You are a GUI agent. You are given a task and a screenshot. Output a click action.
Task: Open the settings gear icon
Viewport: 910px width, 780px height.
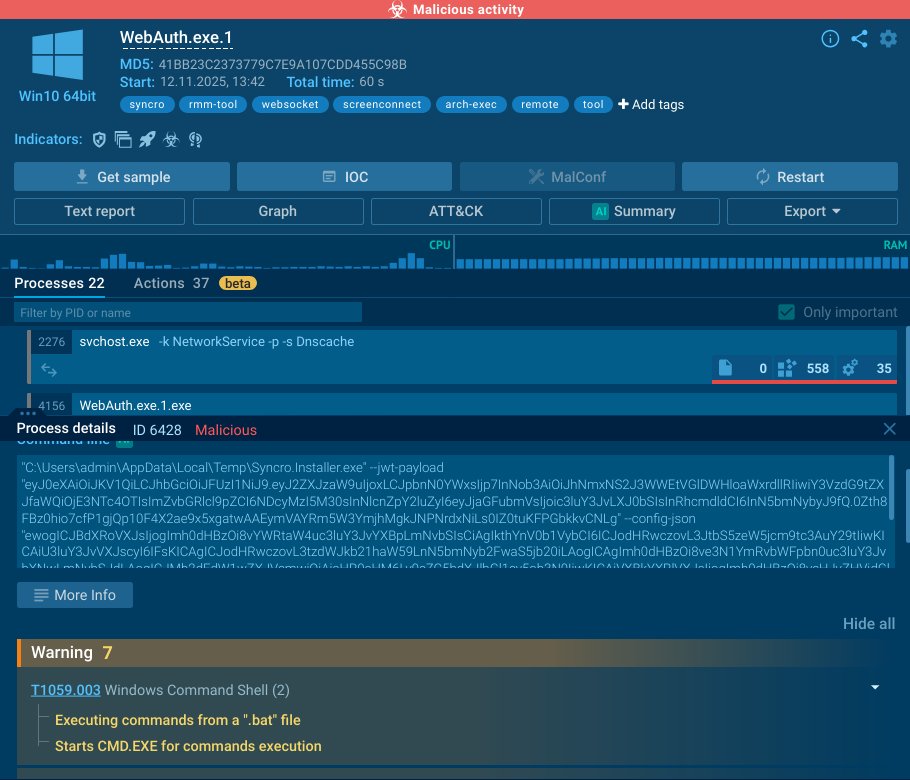pyautogui.click(x=888, y=39)
